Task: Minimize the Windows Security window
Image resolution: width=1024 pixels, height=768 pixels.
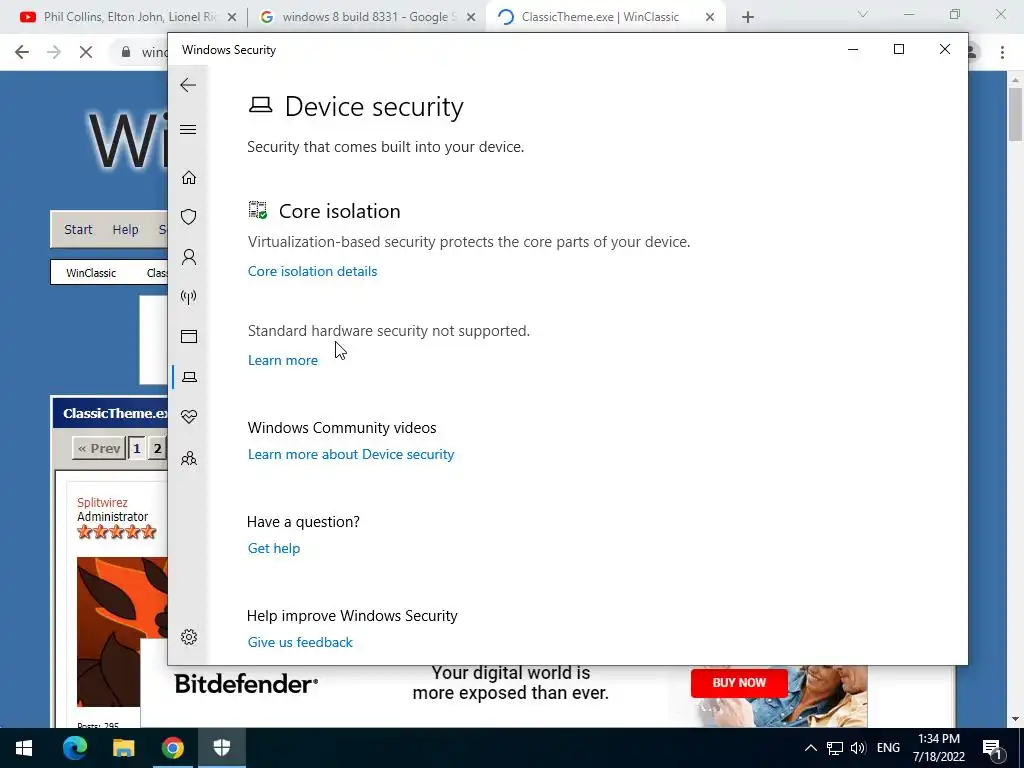Action: coord(853,50)
